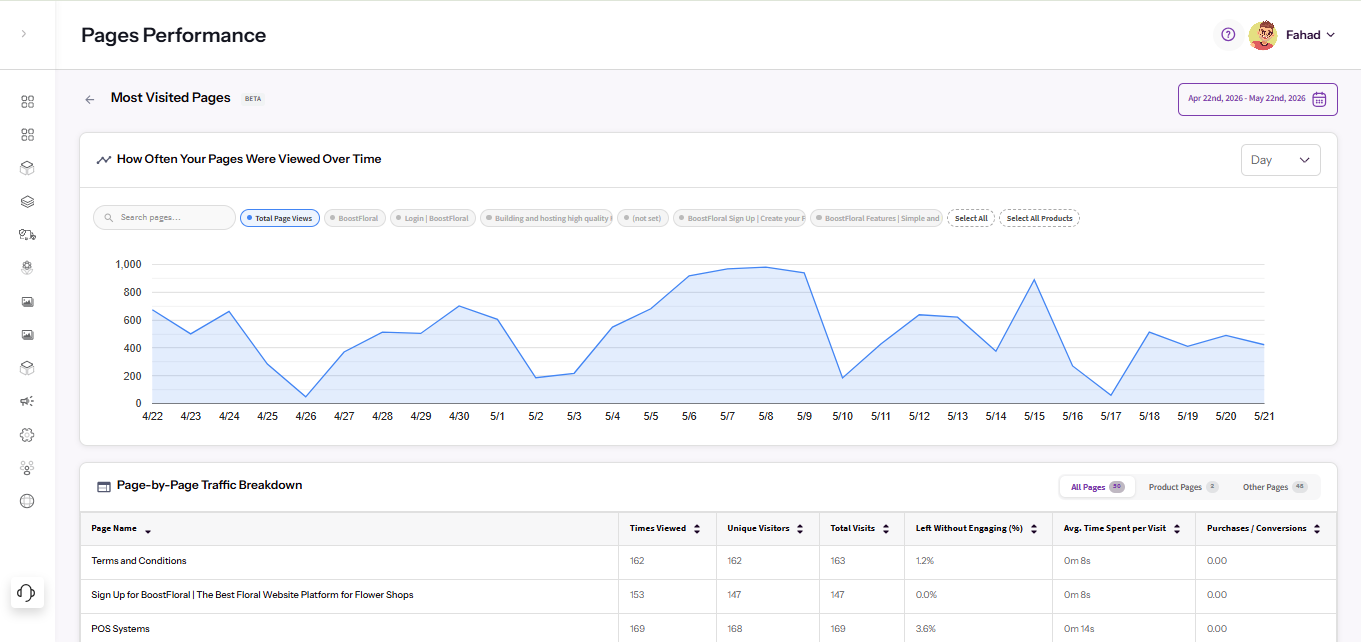
Task: Sort by Unique Visitors column arrows
Action: 800,529
